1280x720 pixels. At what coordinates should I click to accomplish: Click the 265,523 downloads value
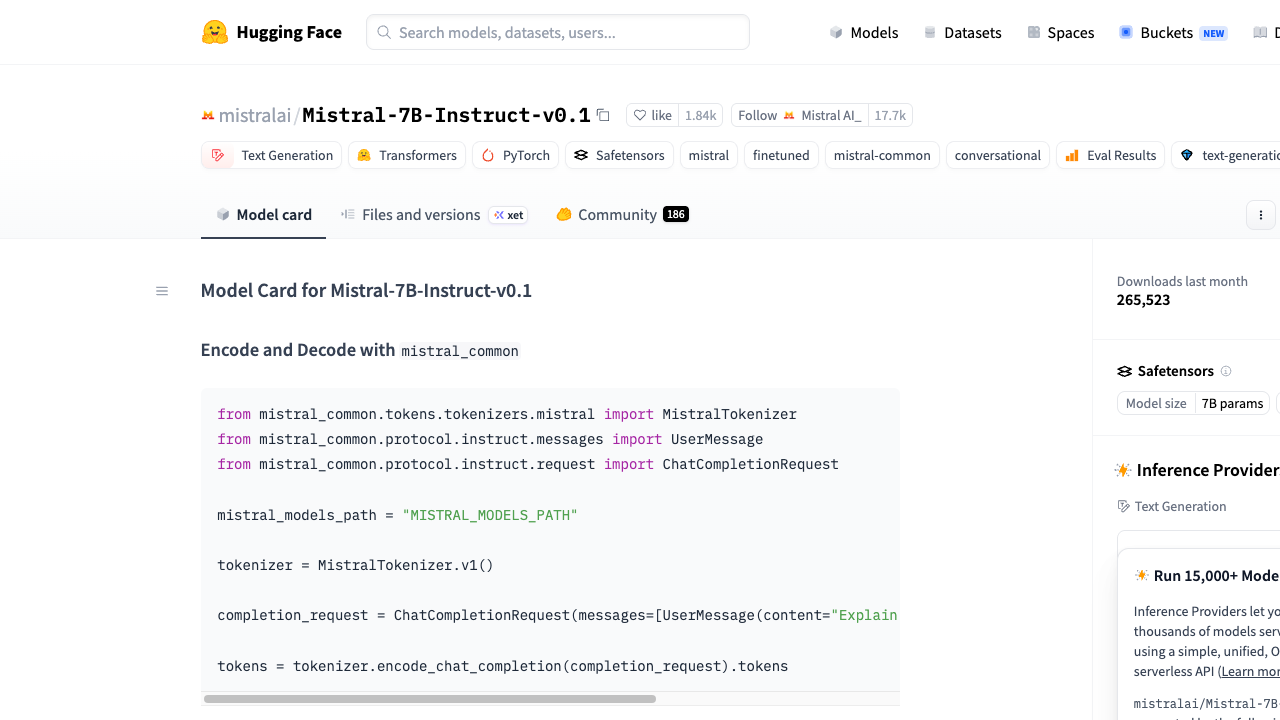(x=1143, y=300)
